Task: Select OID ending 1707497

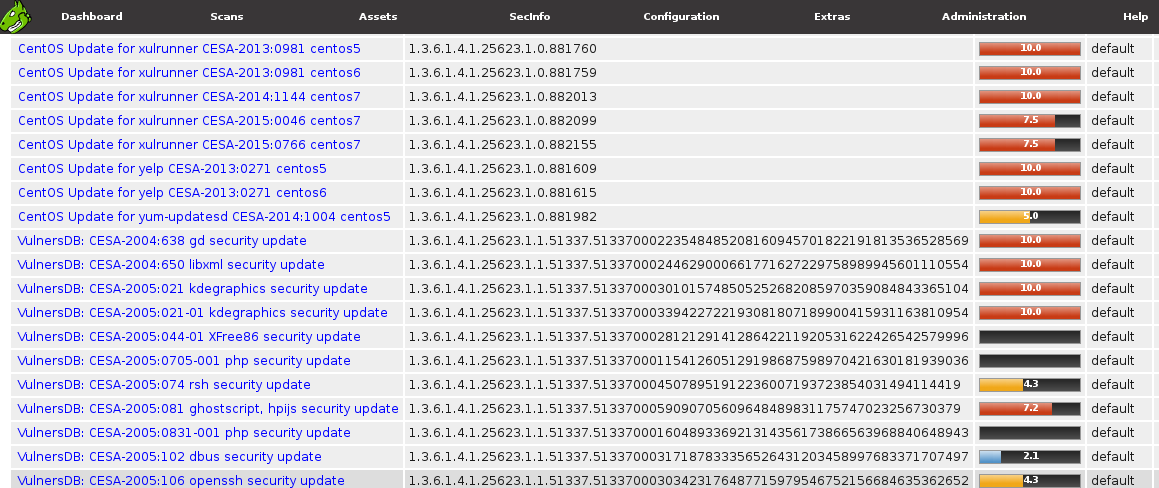Action: (x=689, y=457)
